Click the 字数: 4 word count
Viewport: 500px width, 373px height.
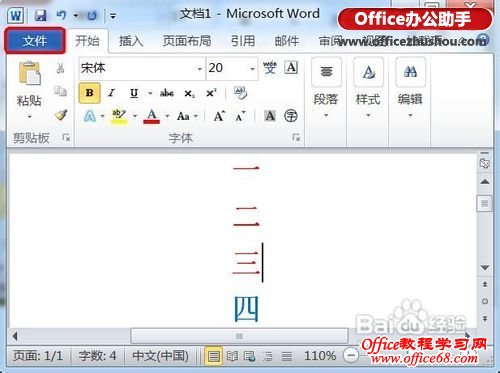[x=97, y=356]
